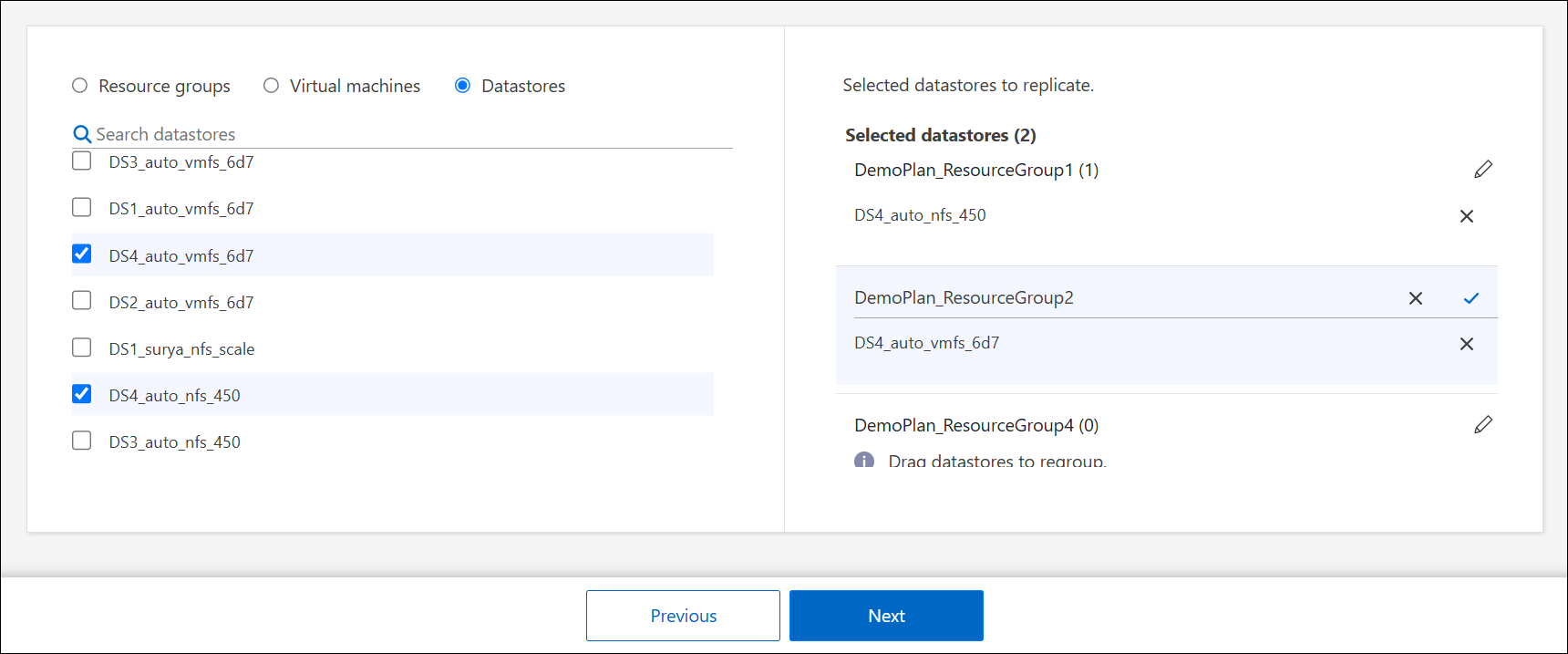Remove DS4_auto_nfs_450 from selected datastores

tap(1466, 216)
